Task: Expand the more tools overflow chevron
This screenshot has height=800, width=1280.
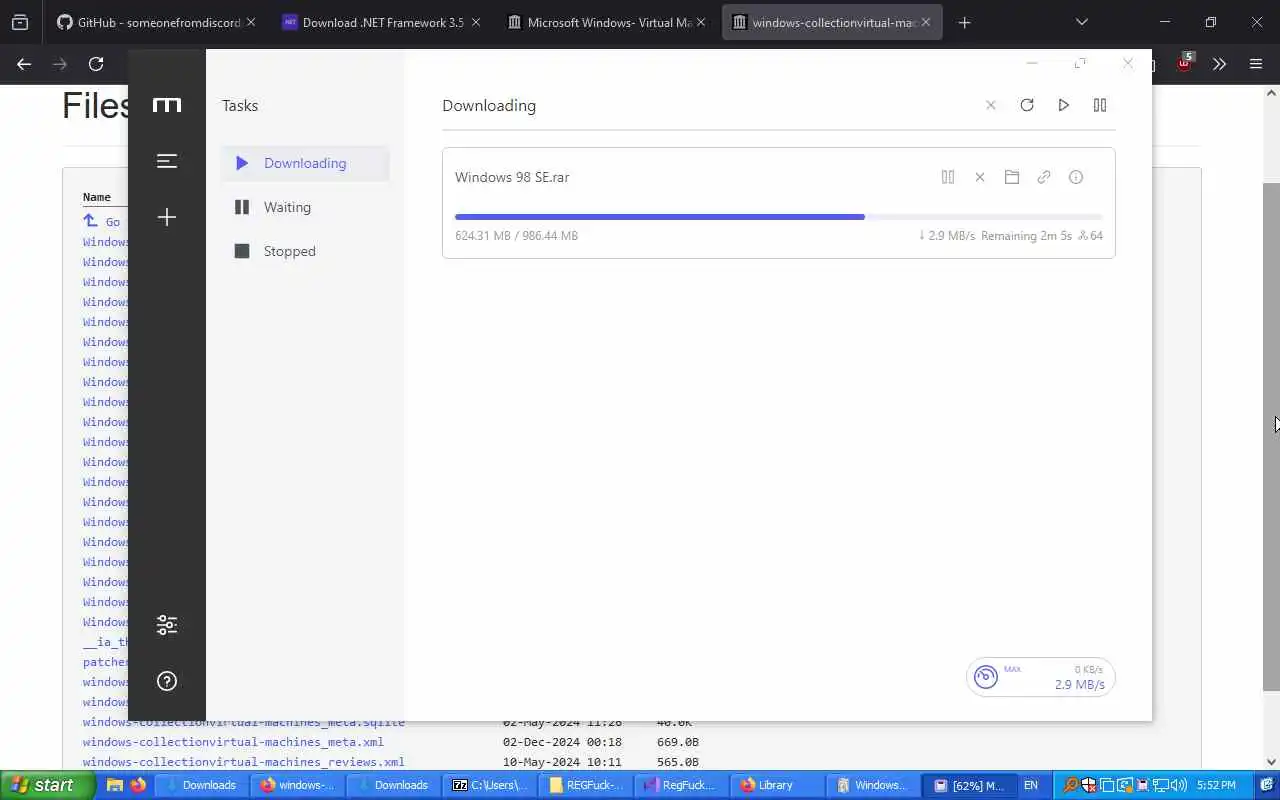Action: (1220, 64)
